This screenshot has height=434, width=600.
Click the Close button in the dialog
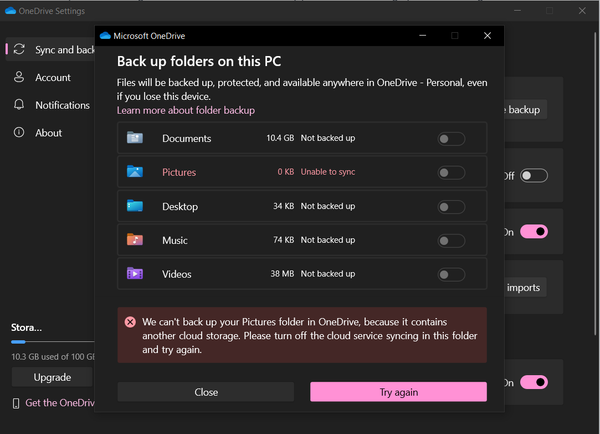206,392
